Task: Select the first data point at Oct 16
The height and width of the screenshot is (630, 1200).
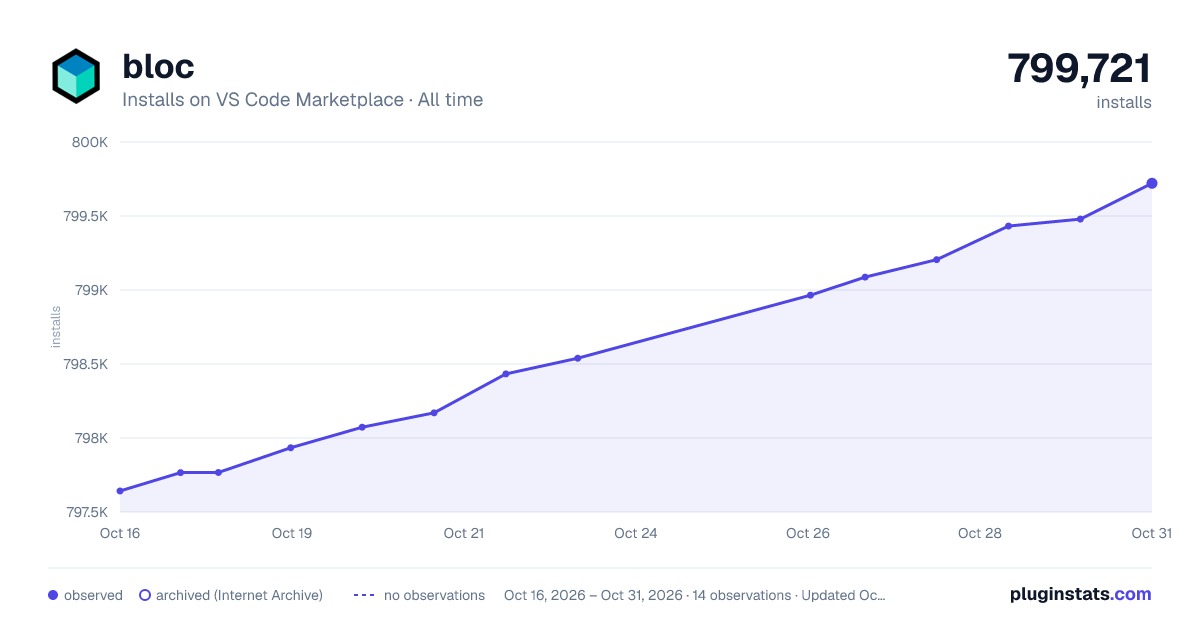Action: click(x=120, y=491)
